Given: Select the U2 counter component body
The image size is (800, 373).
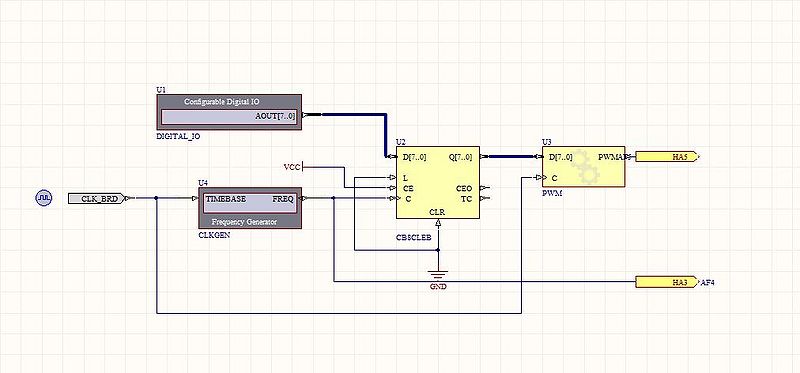Looking at the screenshot, I should point(438,182).
